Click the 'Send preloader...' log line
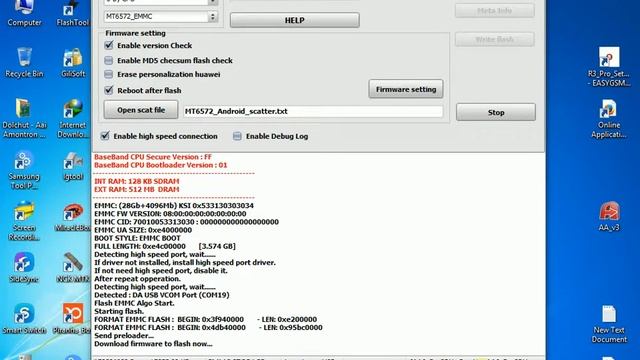This screenshot has height=360, width=640. pos(124,336)
